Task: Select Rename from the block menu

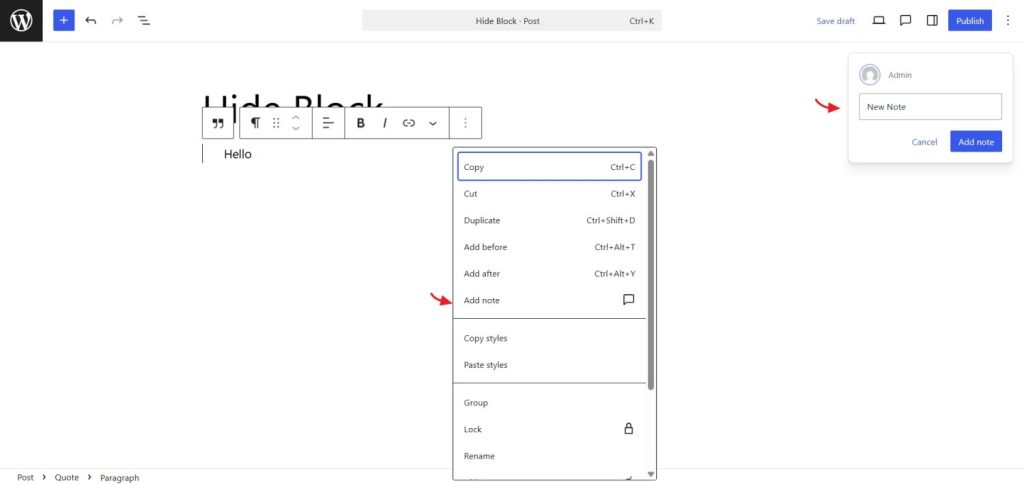Action: tap(549, 456)
